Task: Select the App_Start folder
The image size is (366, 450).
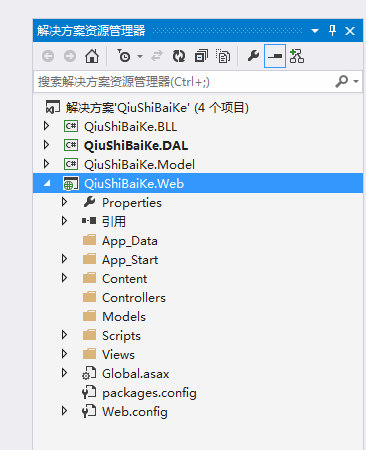Action: click(130, 260)
